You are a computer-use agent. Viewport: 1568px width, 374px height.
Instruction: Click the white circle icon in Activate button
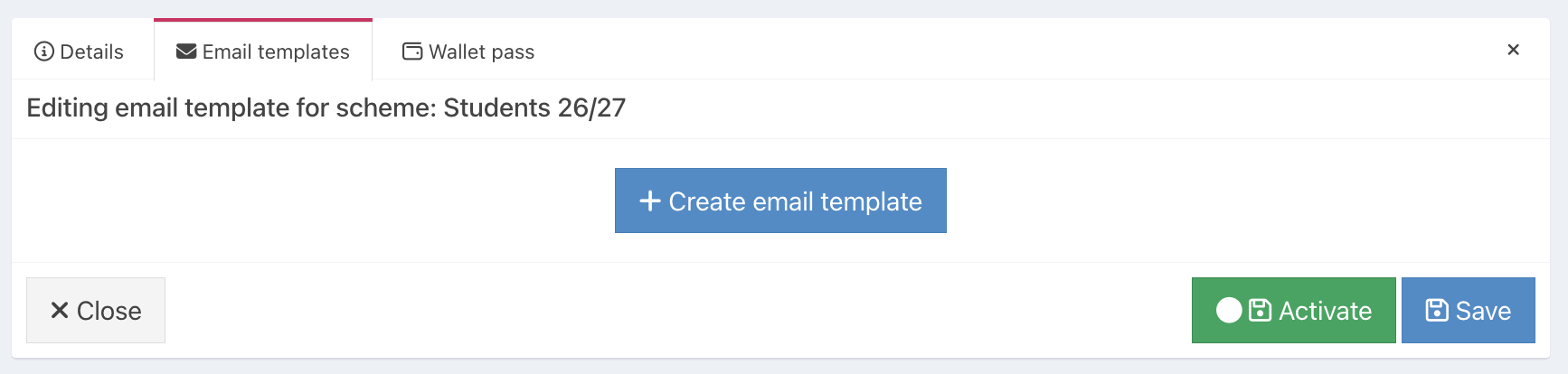tap(1229, 311)
